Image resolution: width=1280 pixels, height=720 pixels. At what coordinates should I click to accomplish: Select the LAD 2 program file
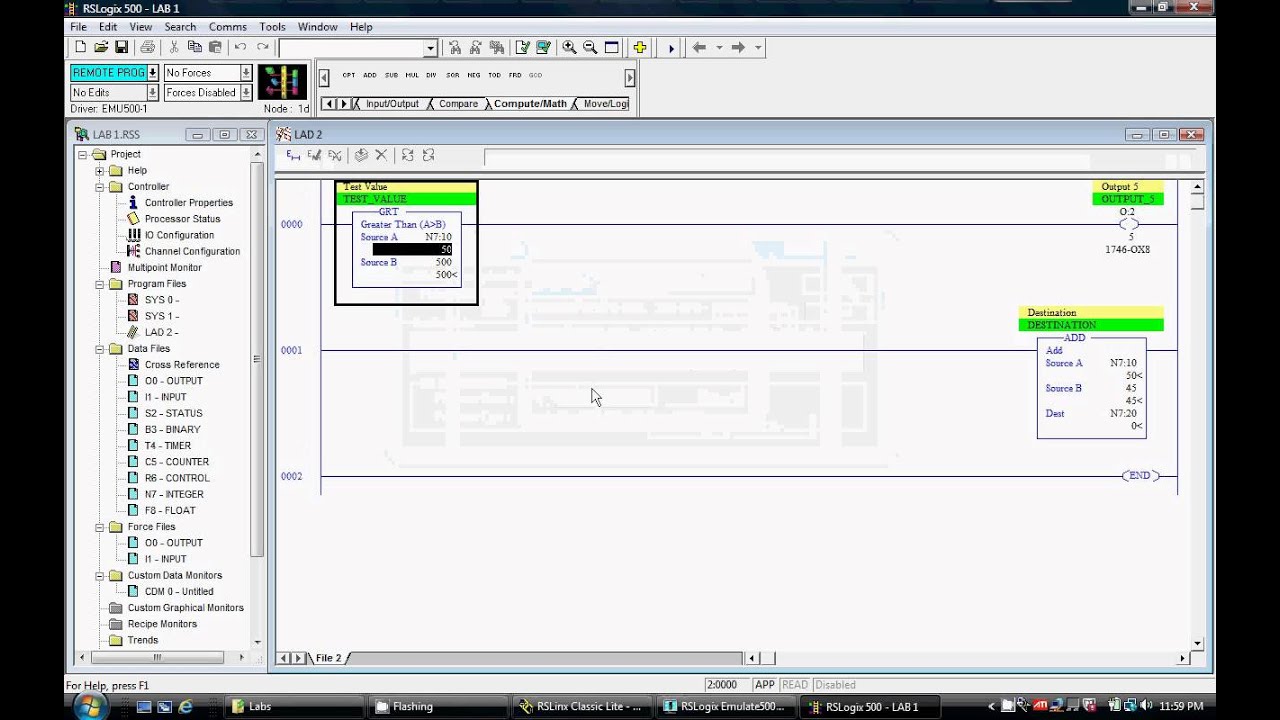161,332
